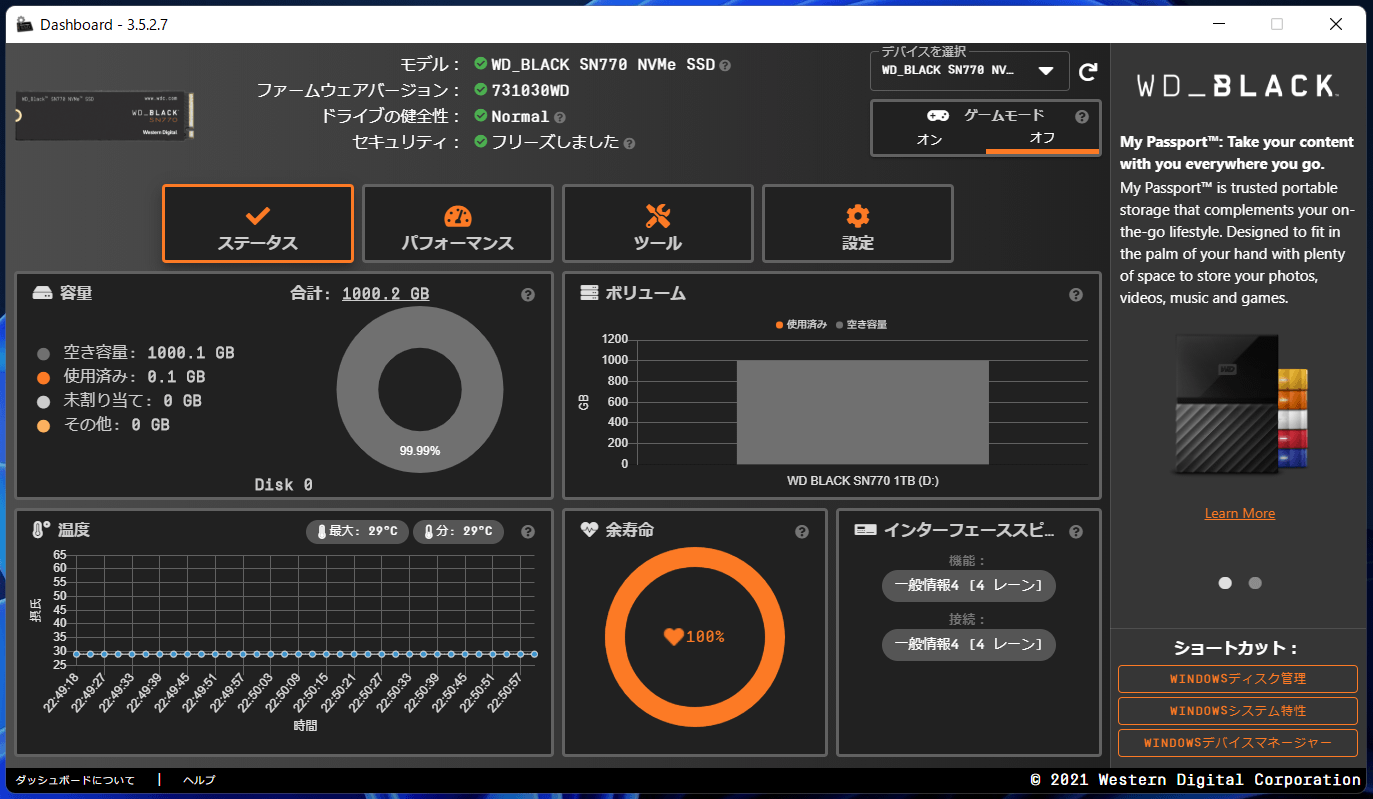Click the Learn More link
Viewport: 1373px width, 799px height.
[1240, 513]
